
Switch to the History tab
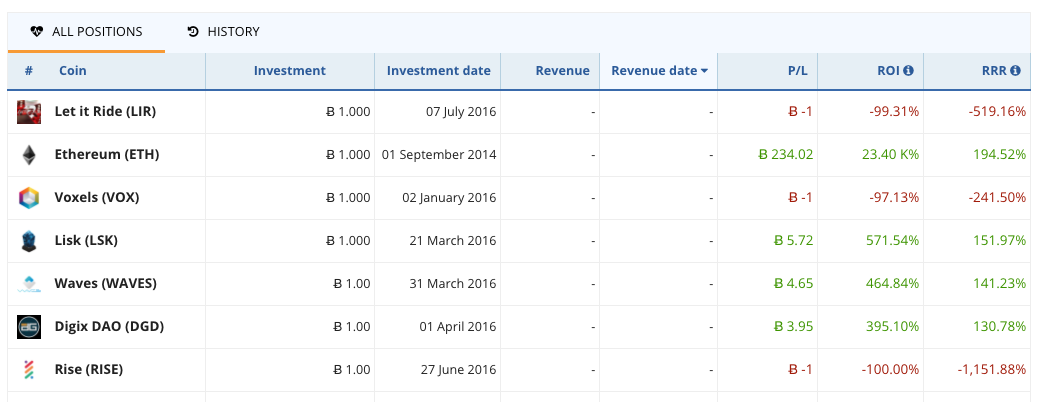pyautogui.click(x=223, y=31)
